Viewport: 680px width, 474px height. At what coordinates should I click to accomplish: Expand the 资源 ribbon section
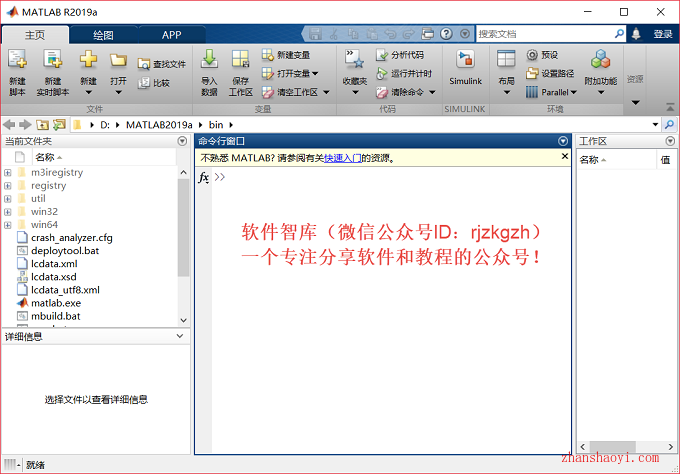point(635,103)
